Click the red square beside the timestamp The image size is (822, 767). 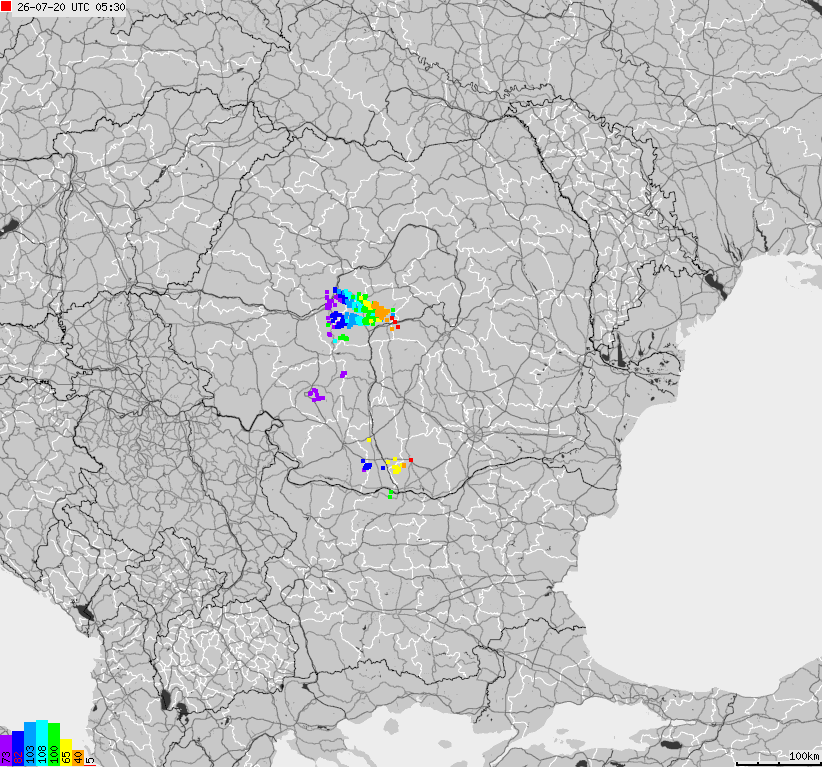[x=6, y=6]
